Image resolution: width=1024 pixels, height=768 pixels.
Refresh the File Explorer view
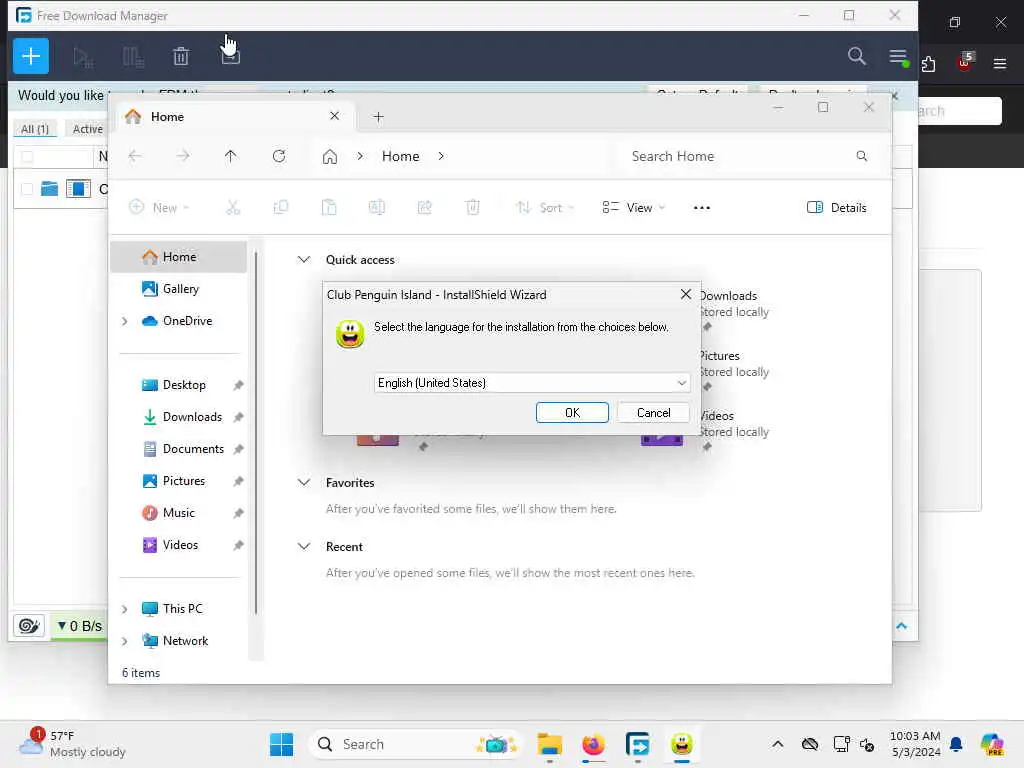pos(279,156)
